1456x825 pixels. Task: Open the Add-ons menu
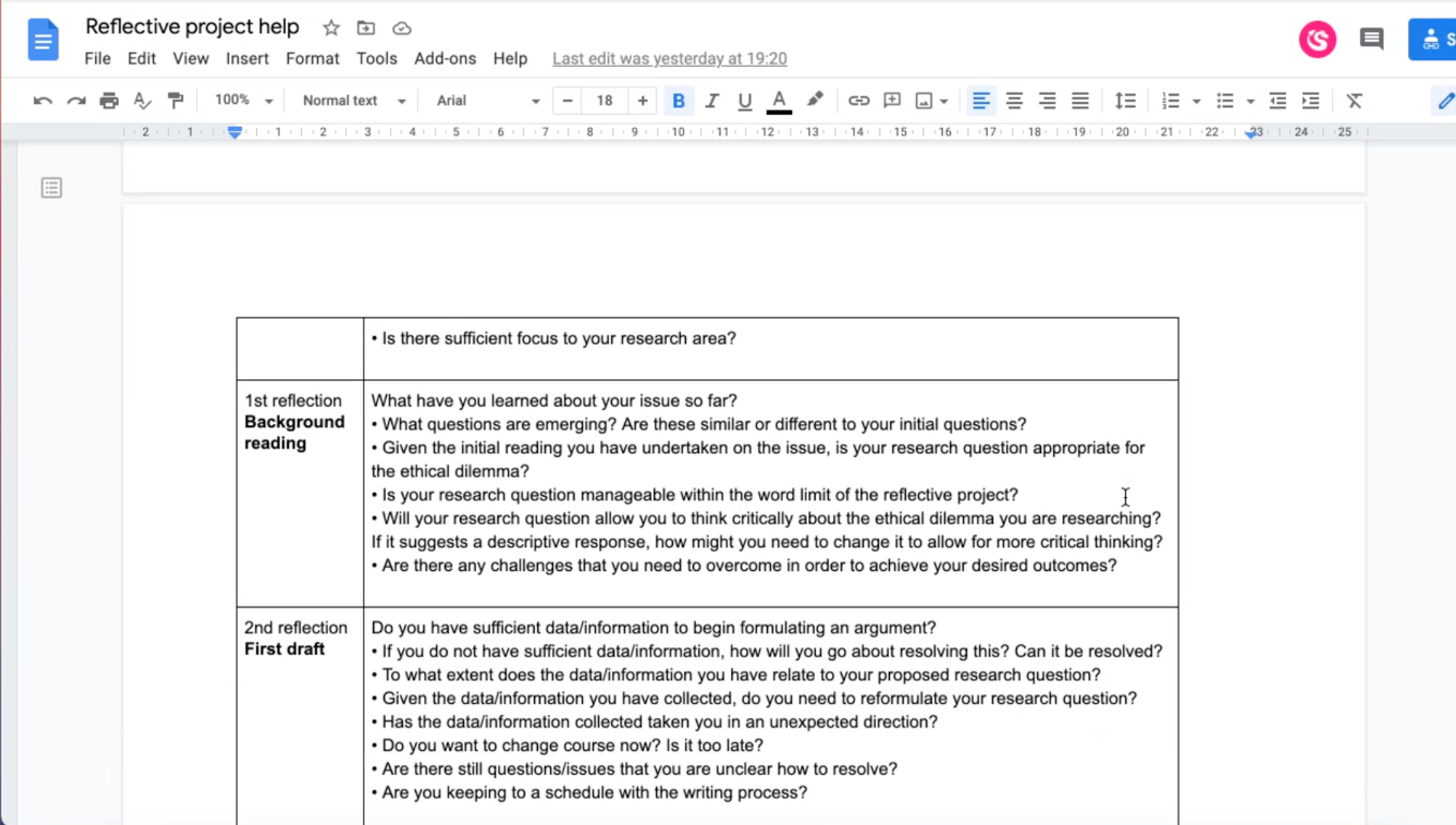point(445,58)
